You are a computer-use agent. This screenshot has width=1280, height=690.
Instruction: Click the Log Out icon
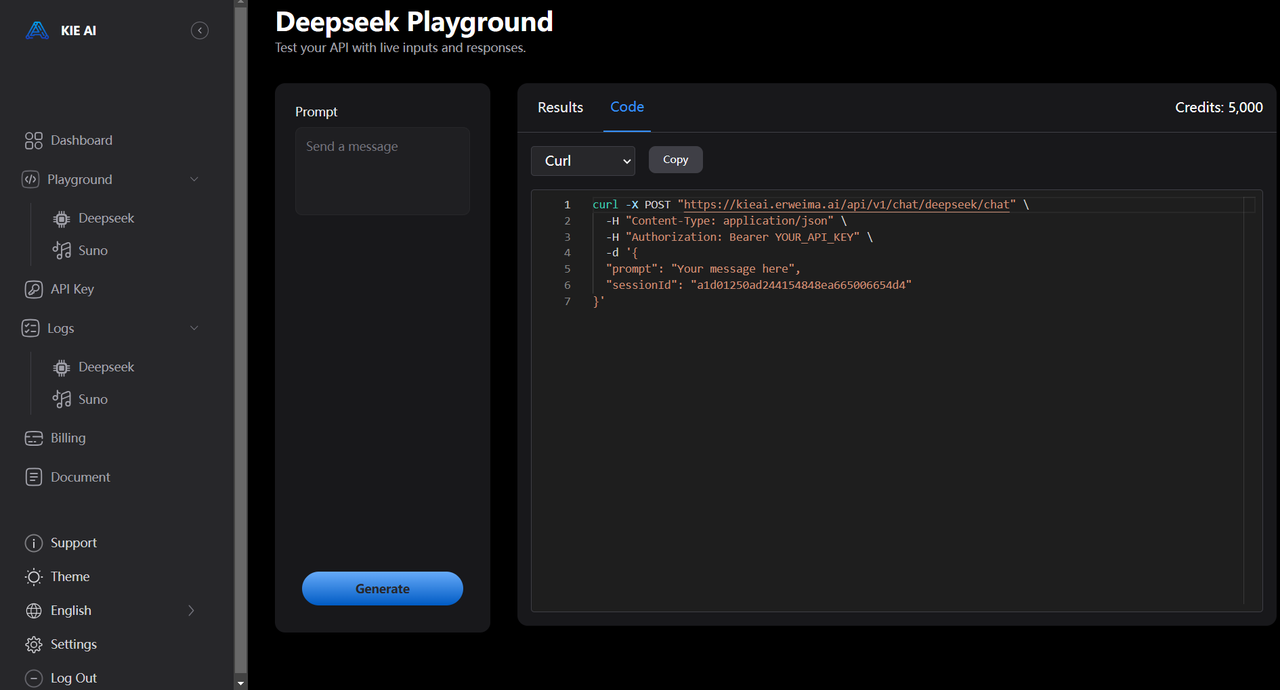point(34,679)
